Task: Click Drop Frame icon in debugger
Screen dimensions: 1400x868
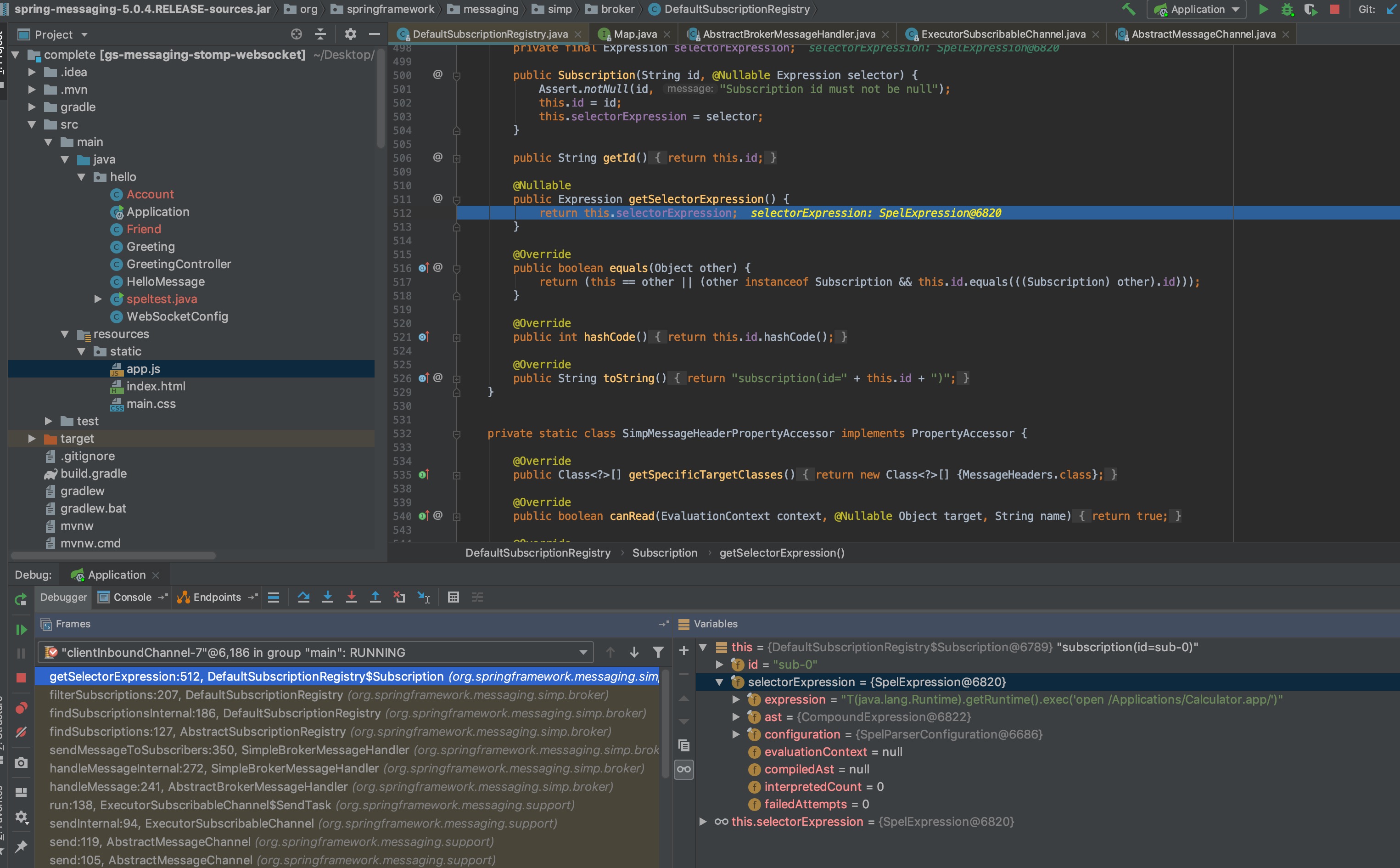Action: [399, 597]
